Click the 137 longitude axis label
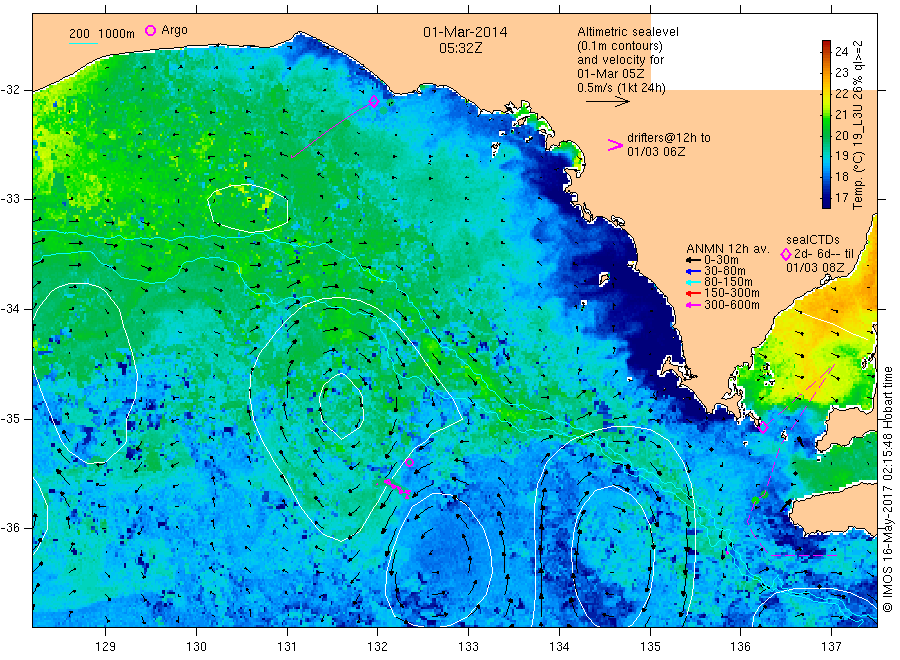This screenshot has width=900, height=660. [x=831, y=647]
